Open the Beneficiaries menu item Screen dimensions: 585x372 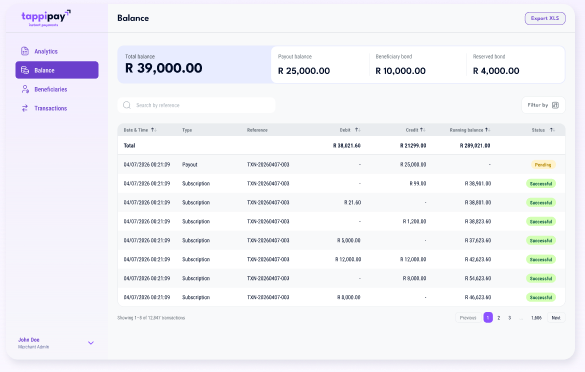click(57, 89)
